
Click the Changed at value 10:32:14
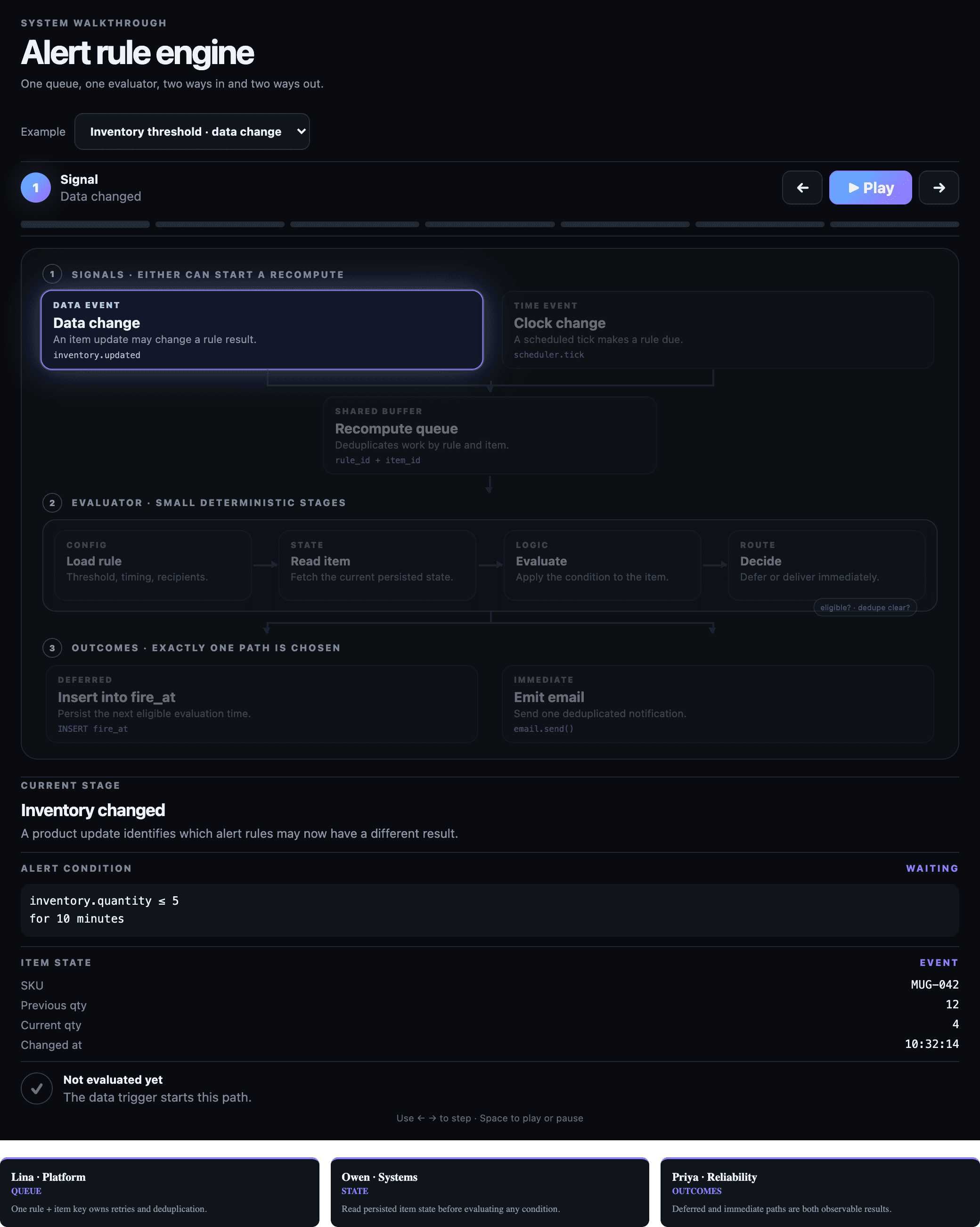tap(931, 1044)
